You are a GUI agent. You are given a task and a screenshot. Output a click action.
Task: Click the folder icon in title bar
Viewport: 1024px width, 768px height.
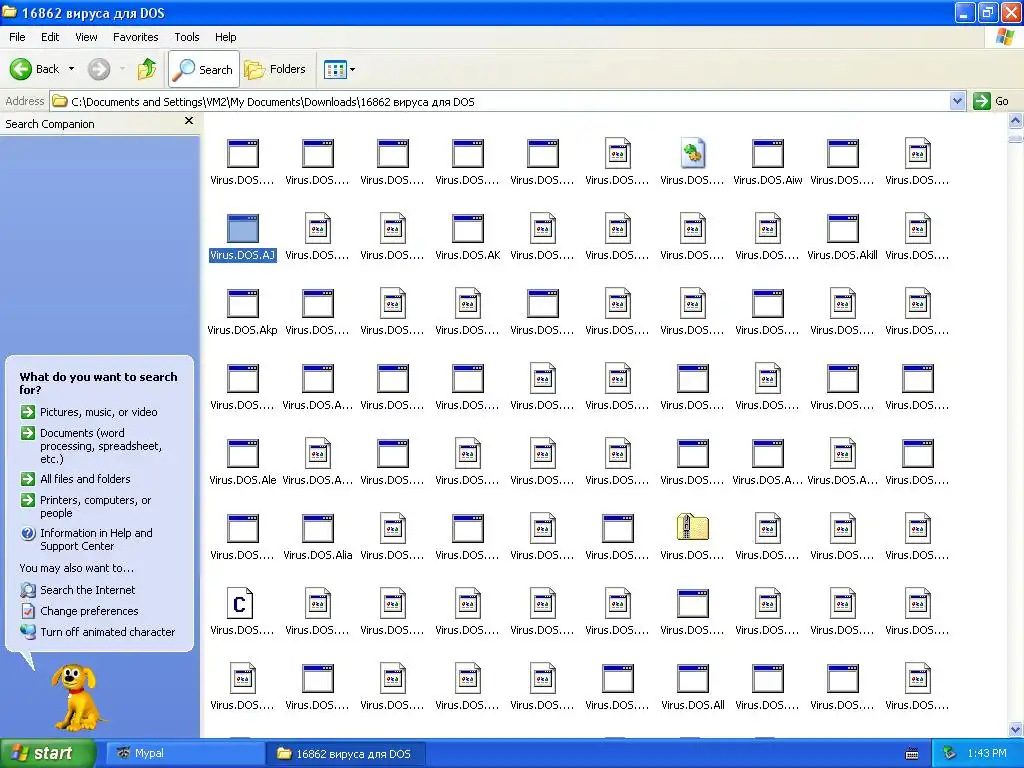(10, 12)
